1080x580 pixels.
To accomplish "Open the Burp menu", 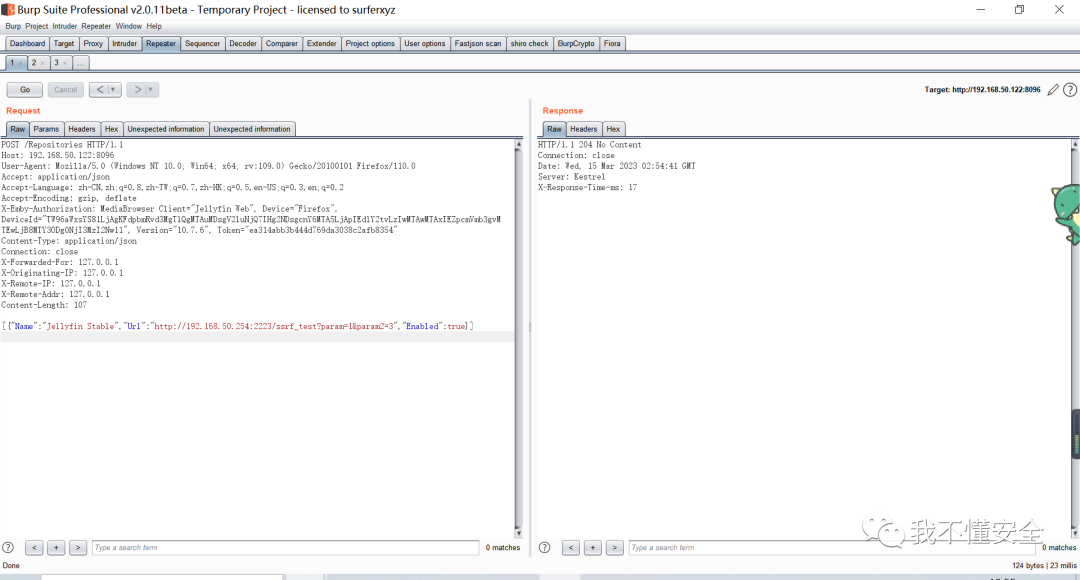I will (x=13, y=26).
